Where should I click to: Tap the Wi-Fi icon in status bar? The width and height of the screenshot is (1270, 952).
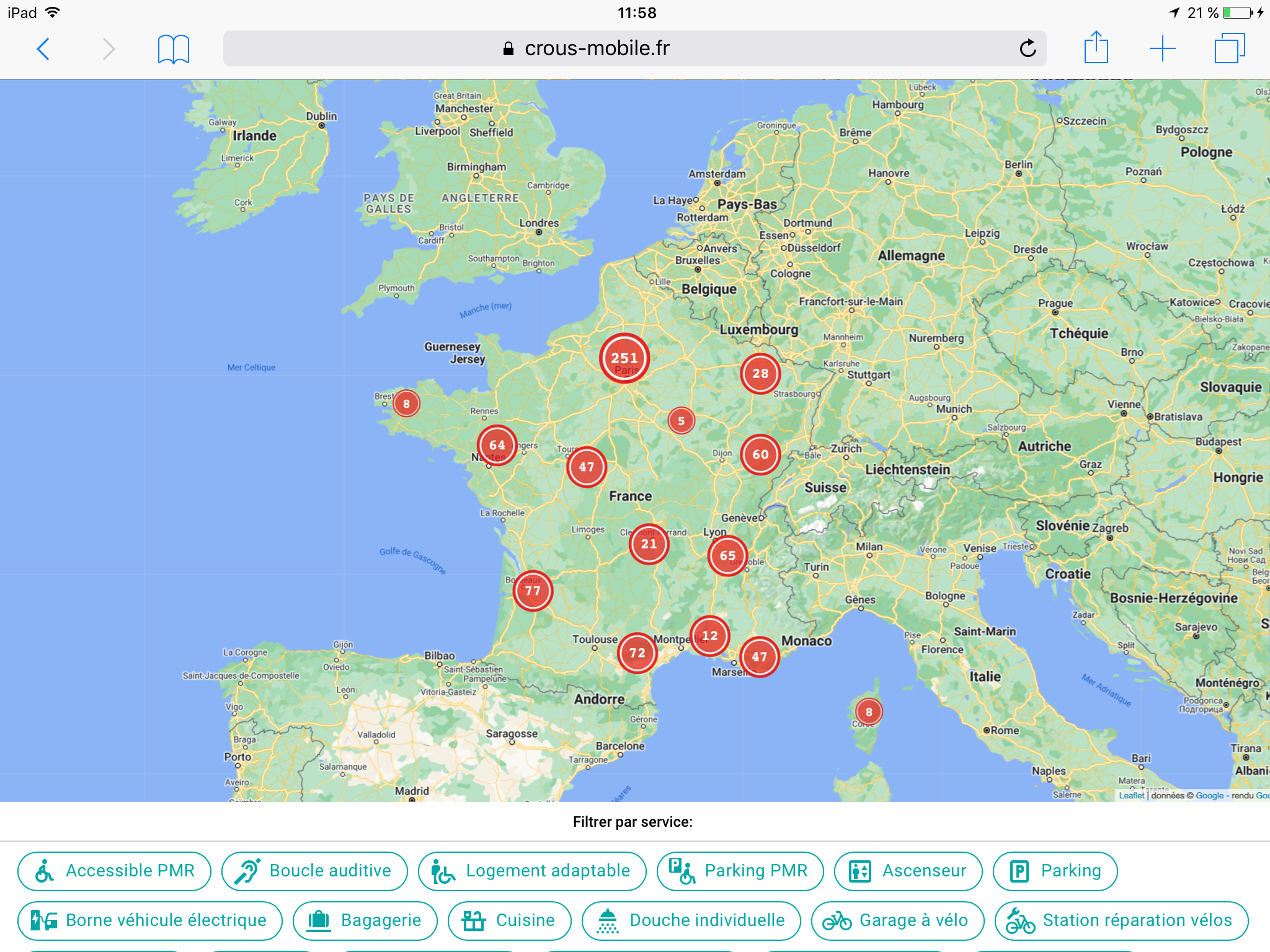pyautogui.click(x=53, y=12)
